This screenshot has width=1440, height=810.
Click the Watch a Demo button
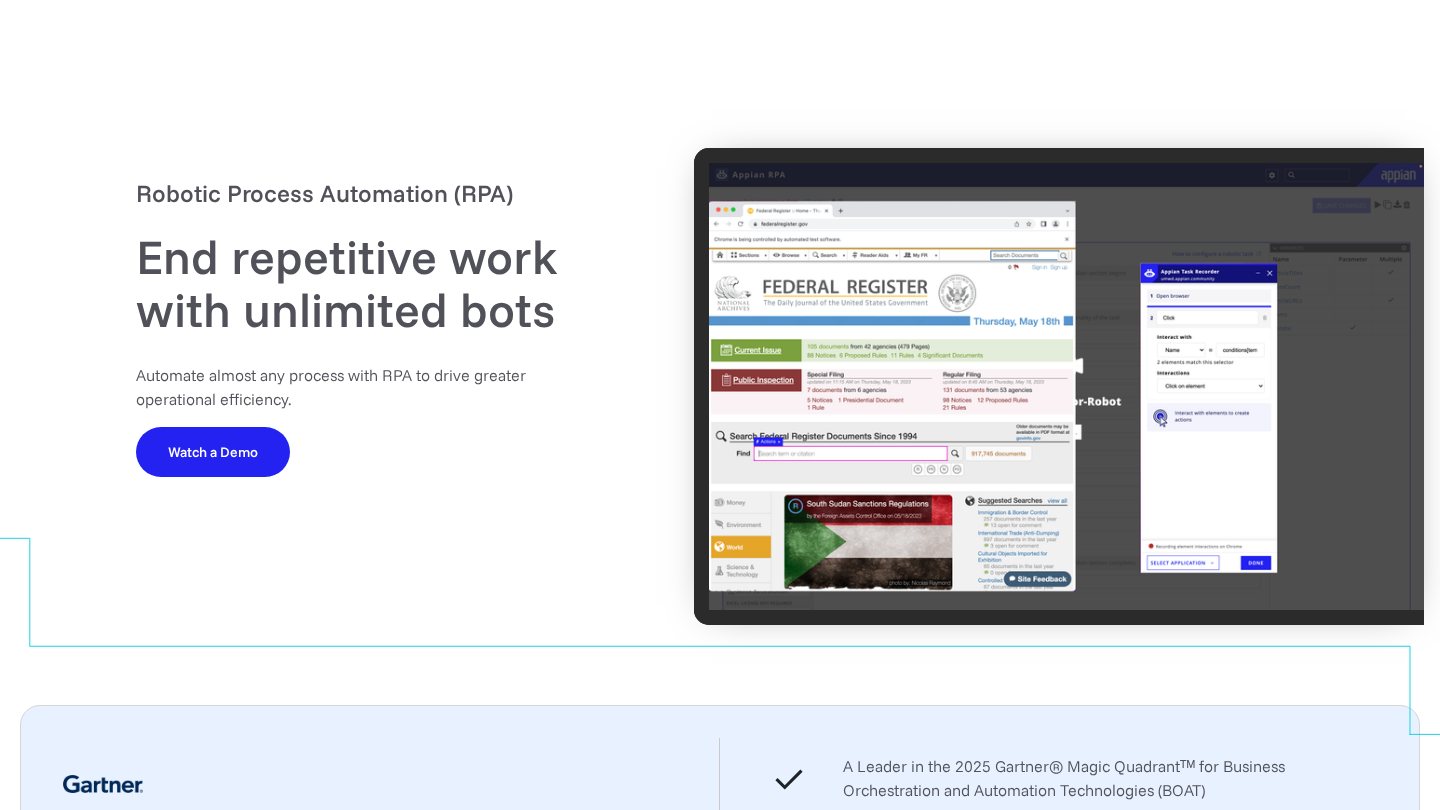click(213, 452)
